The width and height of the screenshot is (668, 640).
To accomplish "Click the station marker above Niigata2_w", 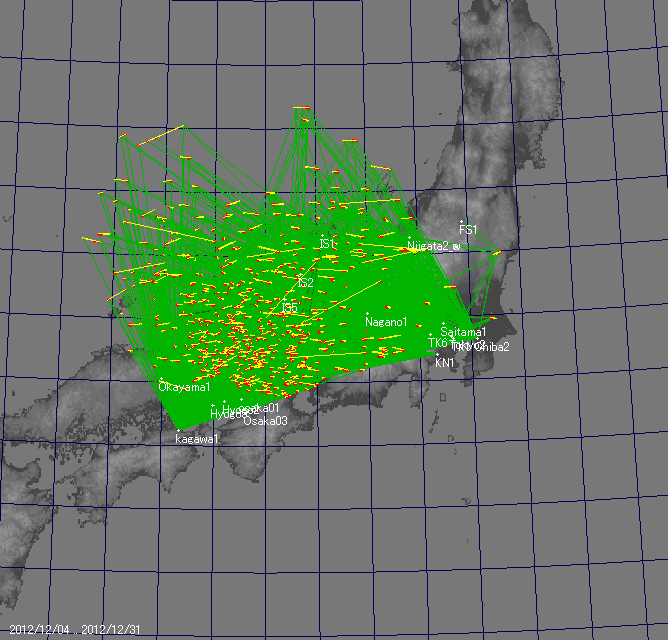I will tap(409, 237).
